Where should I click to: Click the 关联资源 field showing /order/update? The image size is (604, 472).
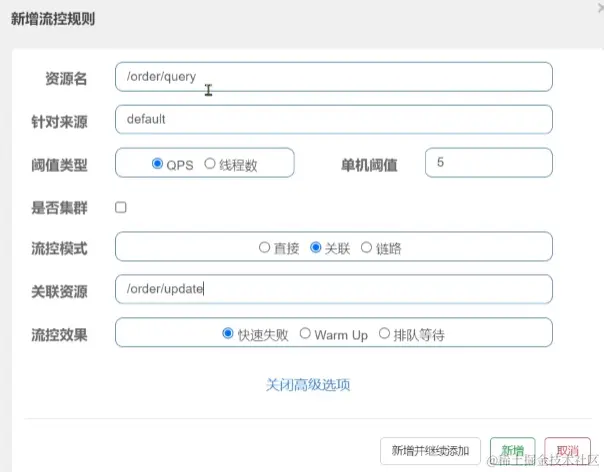[x=334, y=289]
